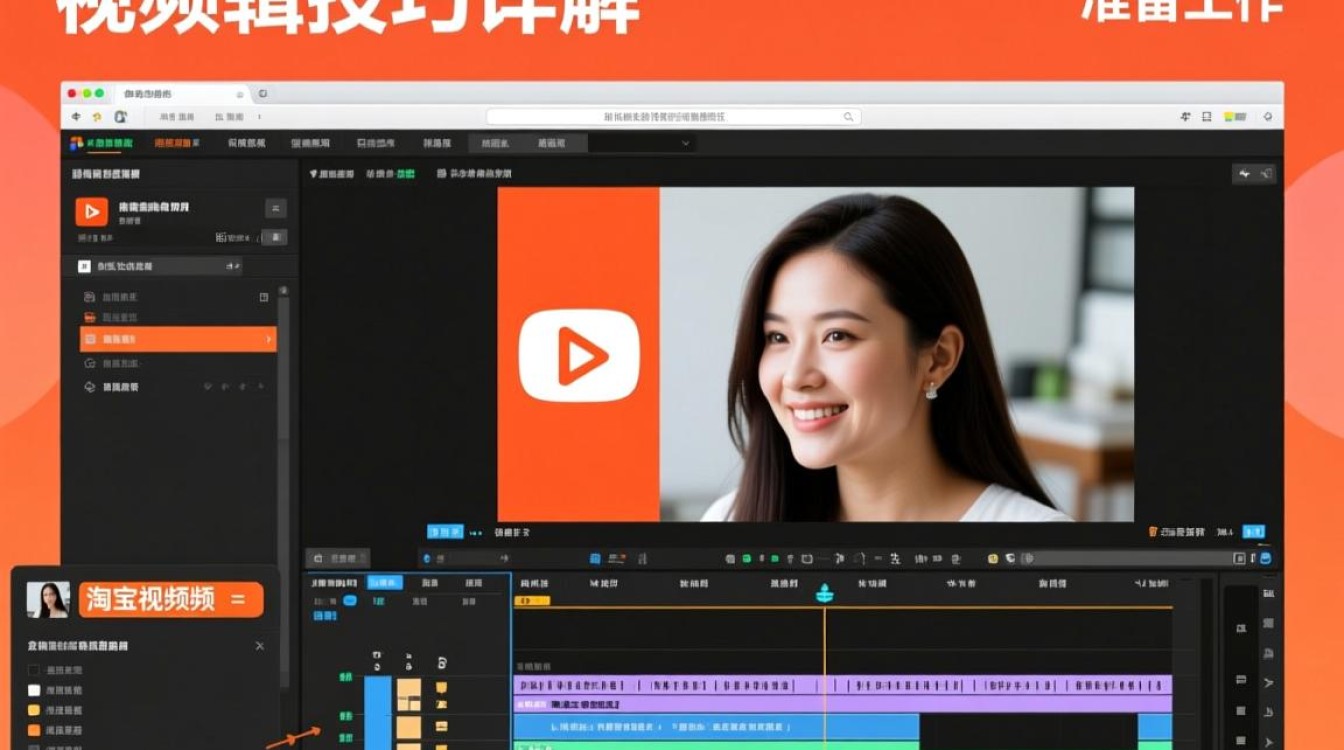Screen dimensions: 1344x750
Task: Click the gray button starting the timeline toolbar
Action: coord(337,558)
